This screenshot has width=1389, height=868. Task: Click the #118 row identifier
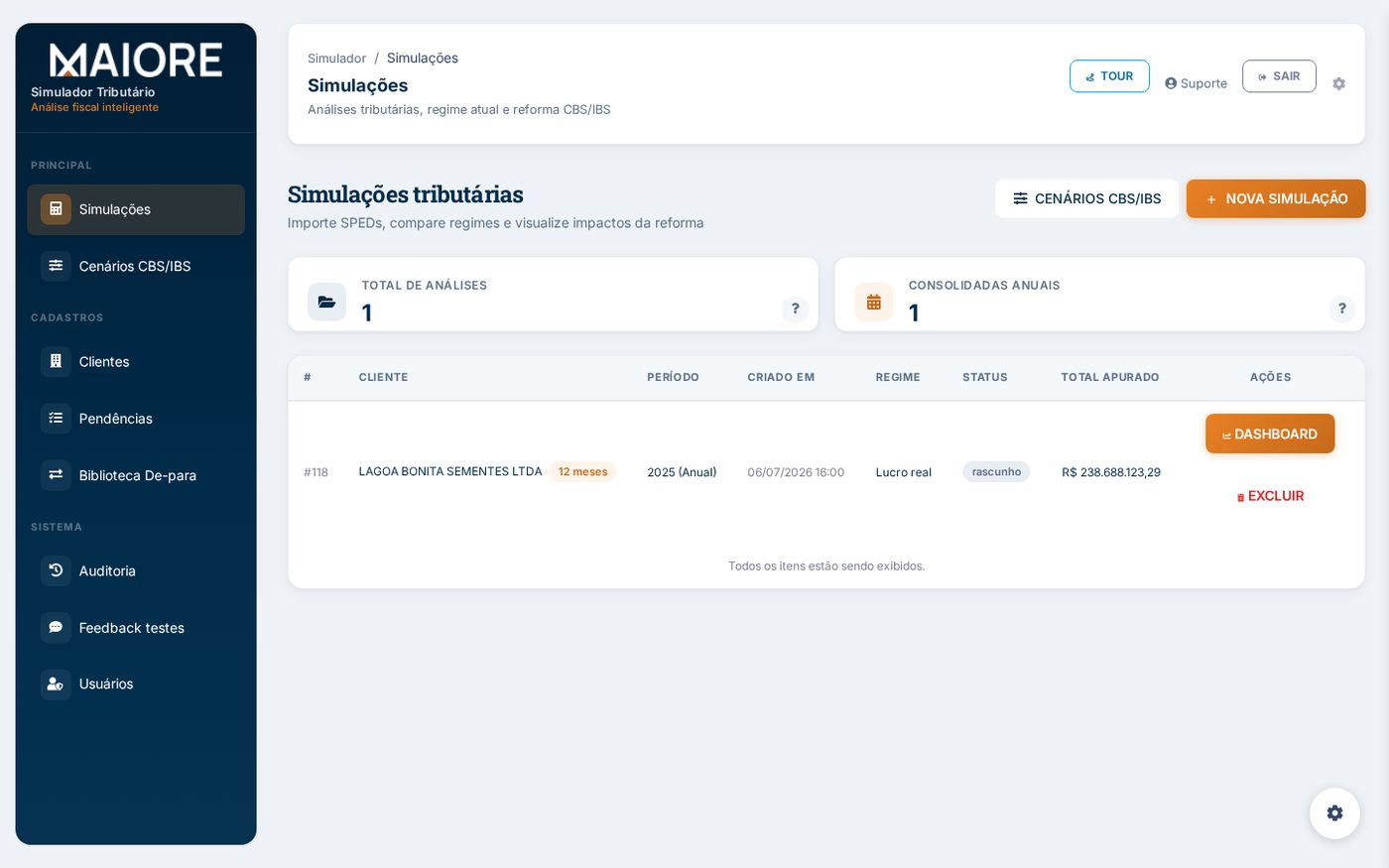click(316, 472)
